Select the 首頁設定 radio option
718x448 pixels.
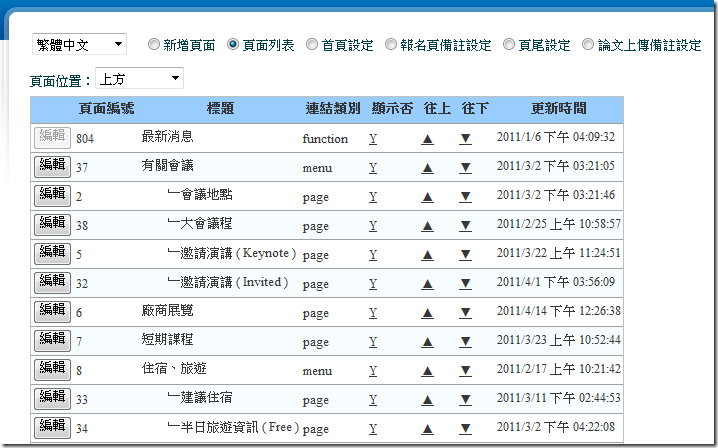tap(313, 45)
